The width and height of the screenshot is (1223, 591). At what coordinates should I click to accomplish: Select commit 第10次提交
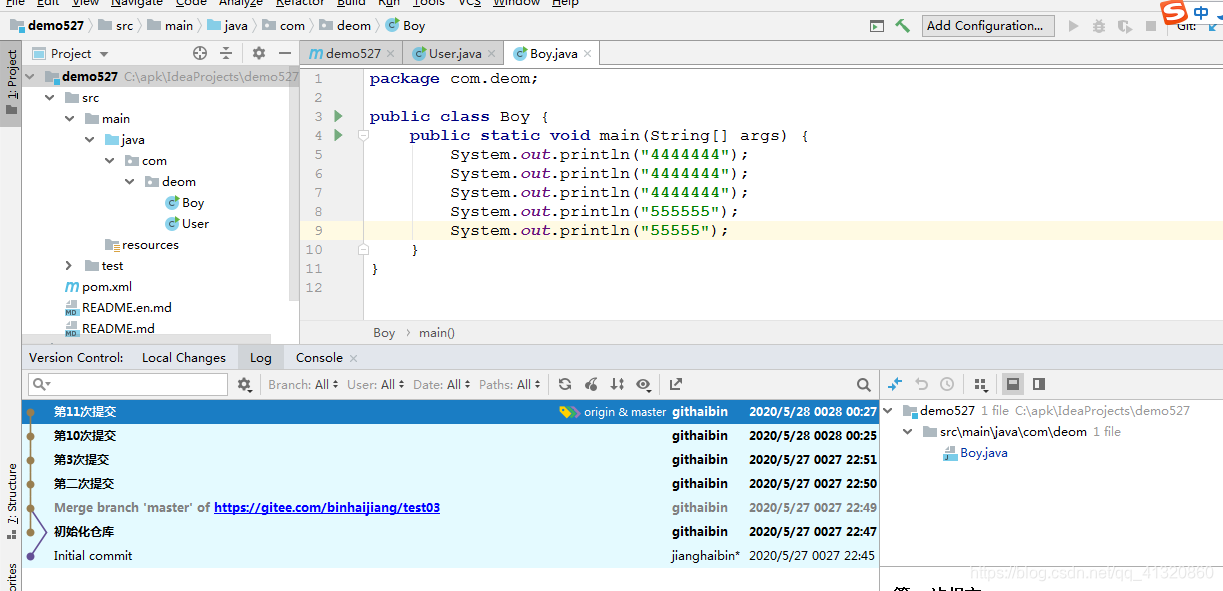coord(450,436)
